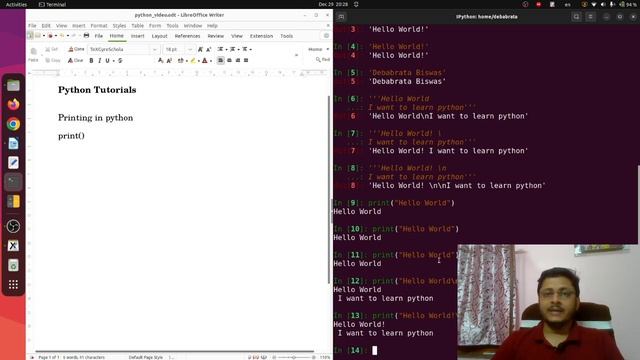Open Files from the Ubuntu dock
This screenshot has height=360, width=640.
pos(13,85)
